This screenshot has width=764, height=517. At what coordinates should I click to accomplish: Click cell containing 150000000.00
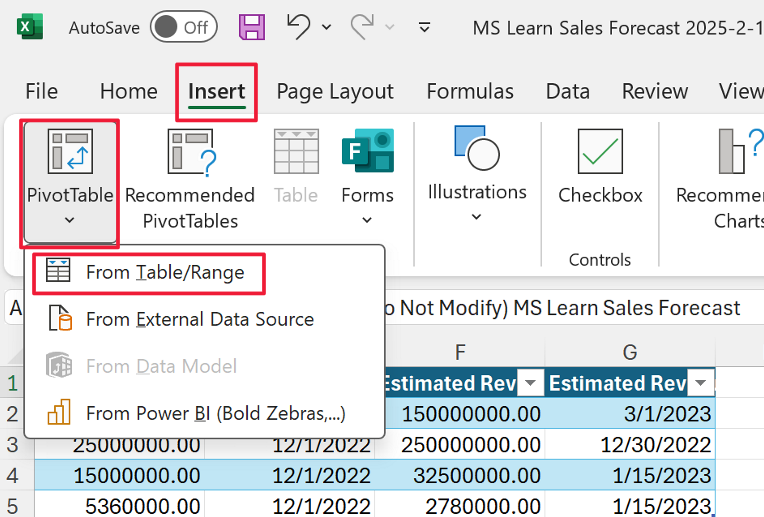click(465, 414)
